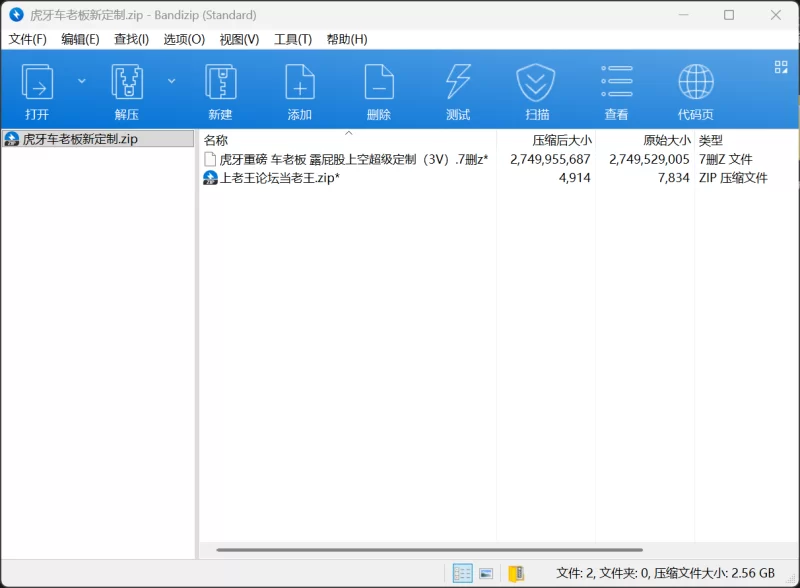
Task: Click the View (查看) list icon
Action: (x=616, y=82)
